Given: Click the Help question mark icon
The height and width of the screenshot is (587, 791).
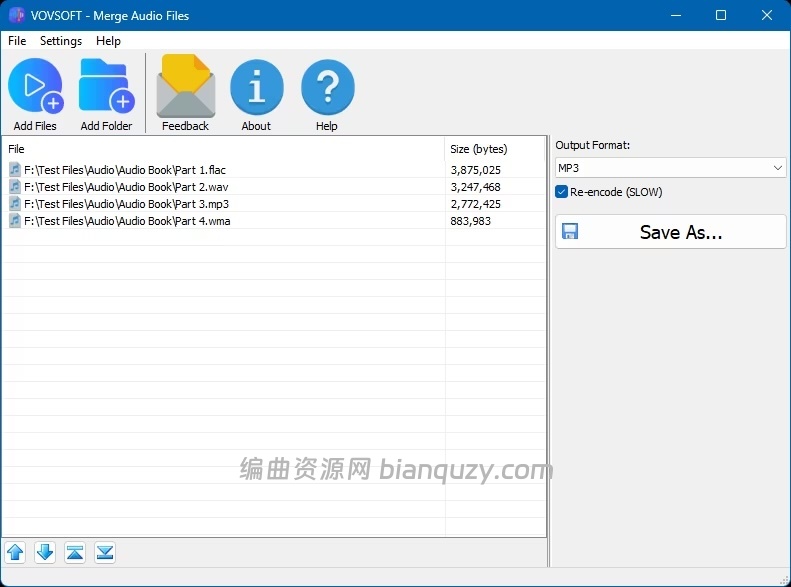Looking at the screenshot, I should click(327, 87).
